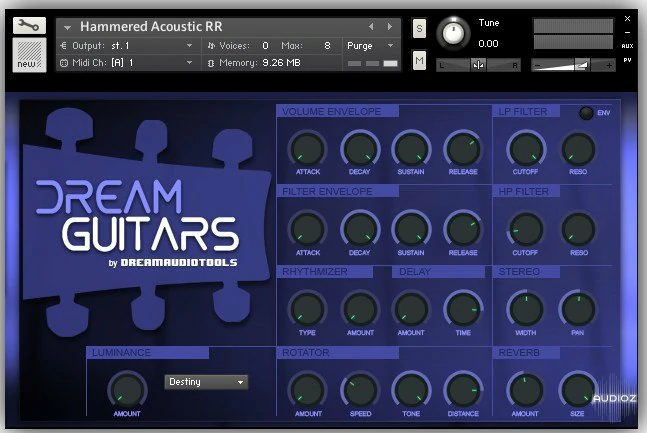Click the 'new' instrument thumbnail icon
647x433 pixels.
pyautogui.click(x=29, y=55)
